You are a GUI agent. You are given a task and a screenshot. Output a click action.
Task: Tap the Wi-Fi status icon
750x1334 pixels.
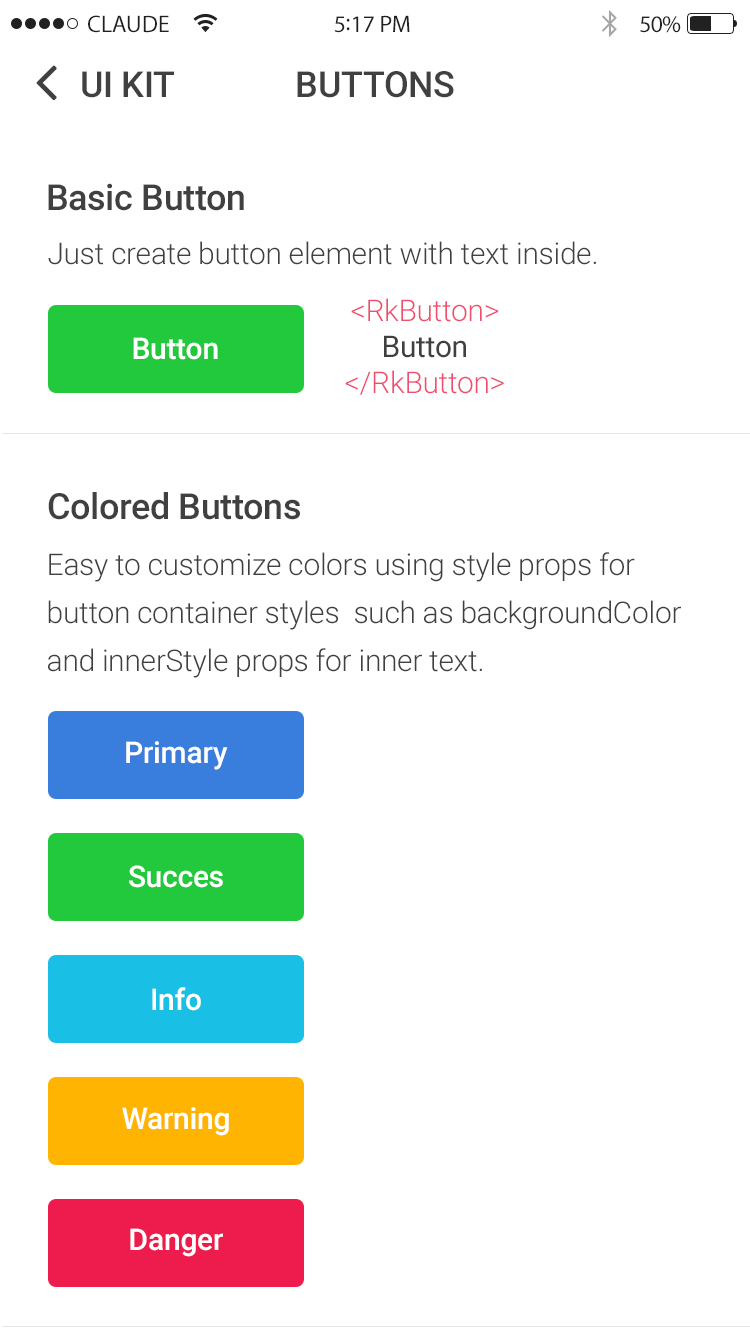coord(205,23)
